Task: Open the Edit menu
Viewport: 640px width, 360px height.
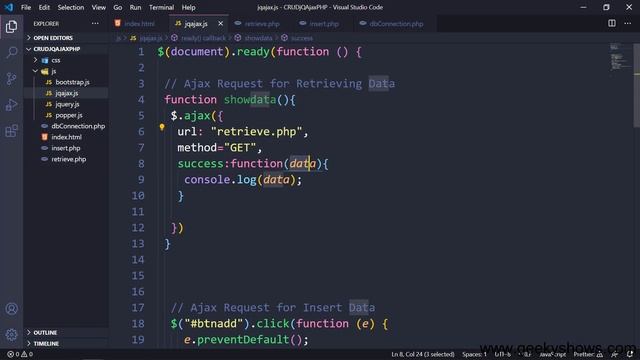Action: point(44,7)
